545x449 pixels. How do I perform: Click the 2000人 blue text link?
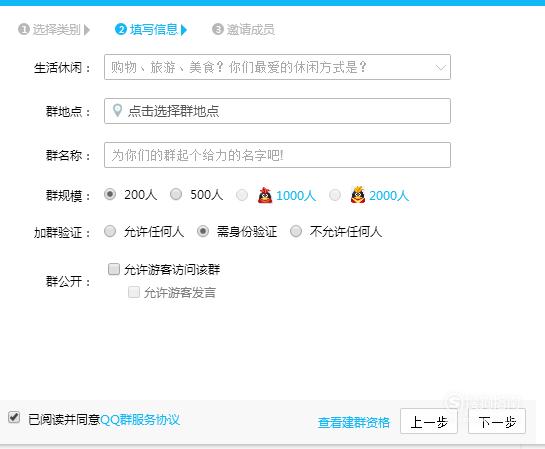(389, 196)
